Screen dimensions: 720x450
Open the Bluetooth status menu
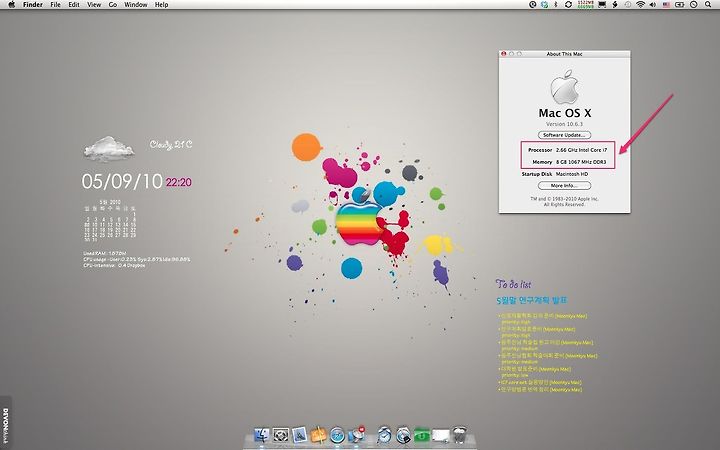click(556, 5)
